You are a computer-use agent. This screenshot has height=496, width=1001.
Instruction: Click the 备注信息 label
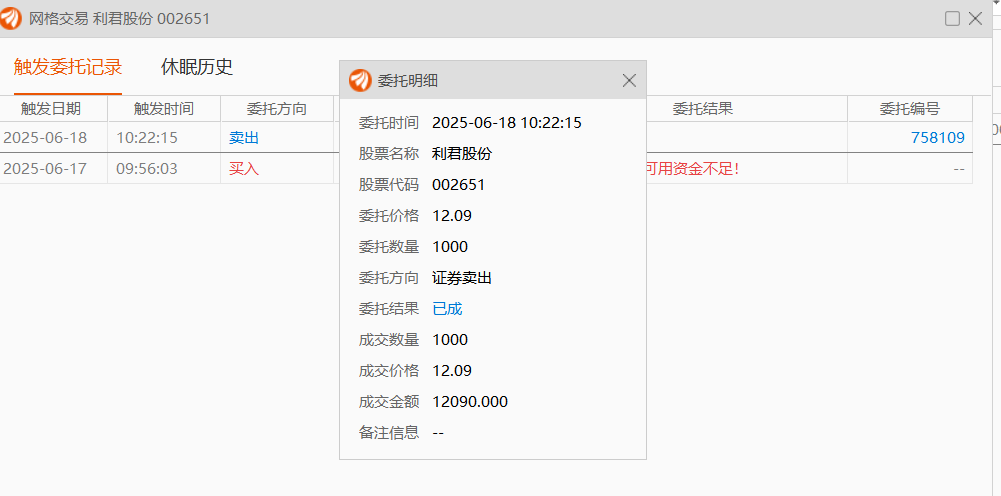[389, 432]
